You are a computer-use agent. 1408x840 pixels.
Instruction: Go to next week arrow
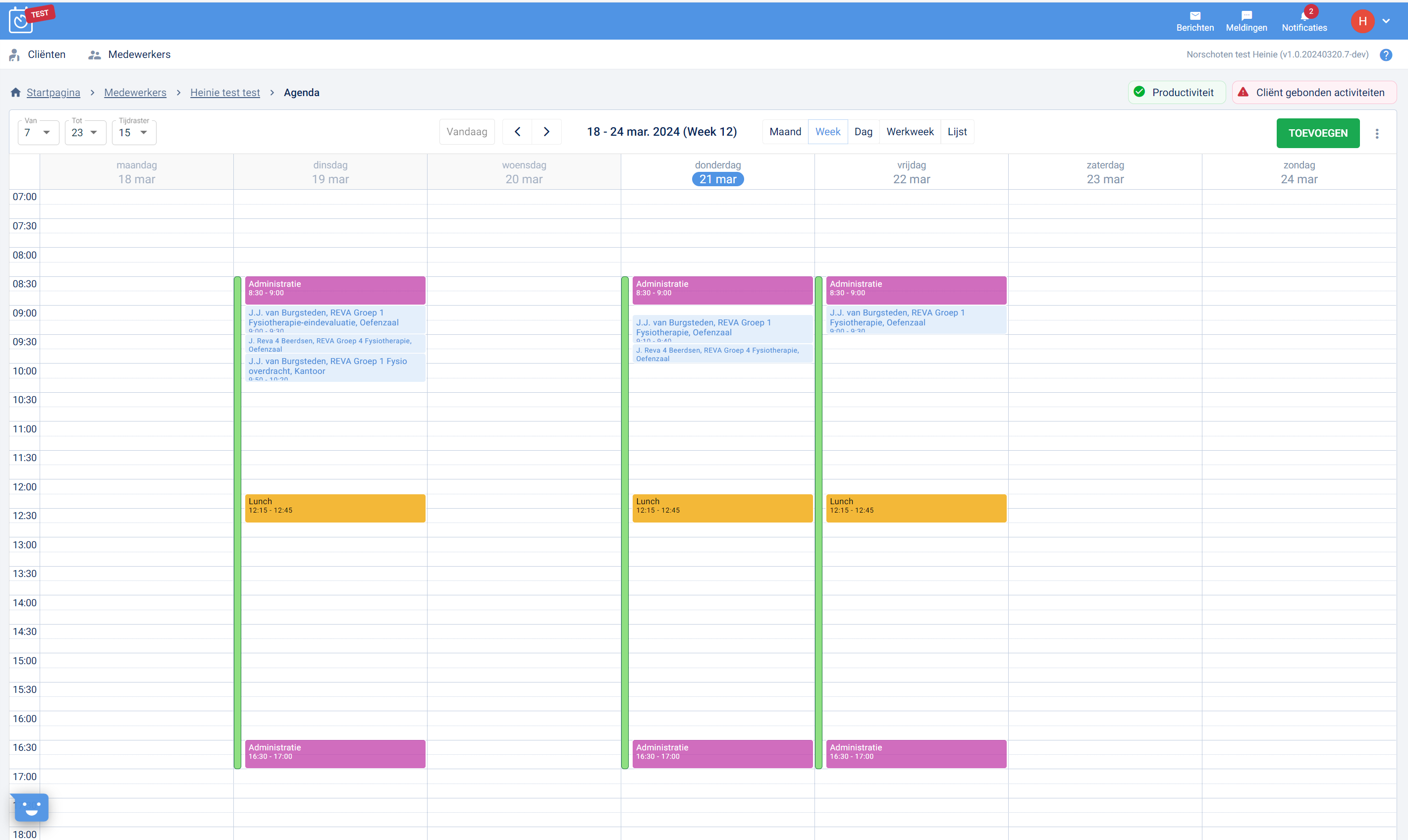click(546, 132)
